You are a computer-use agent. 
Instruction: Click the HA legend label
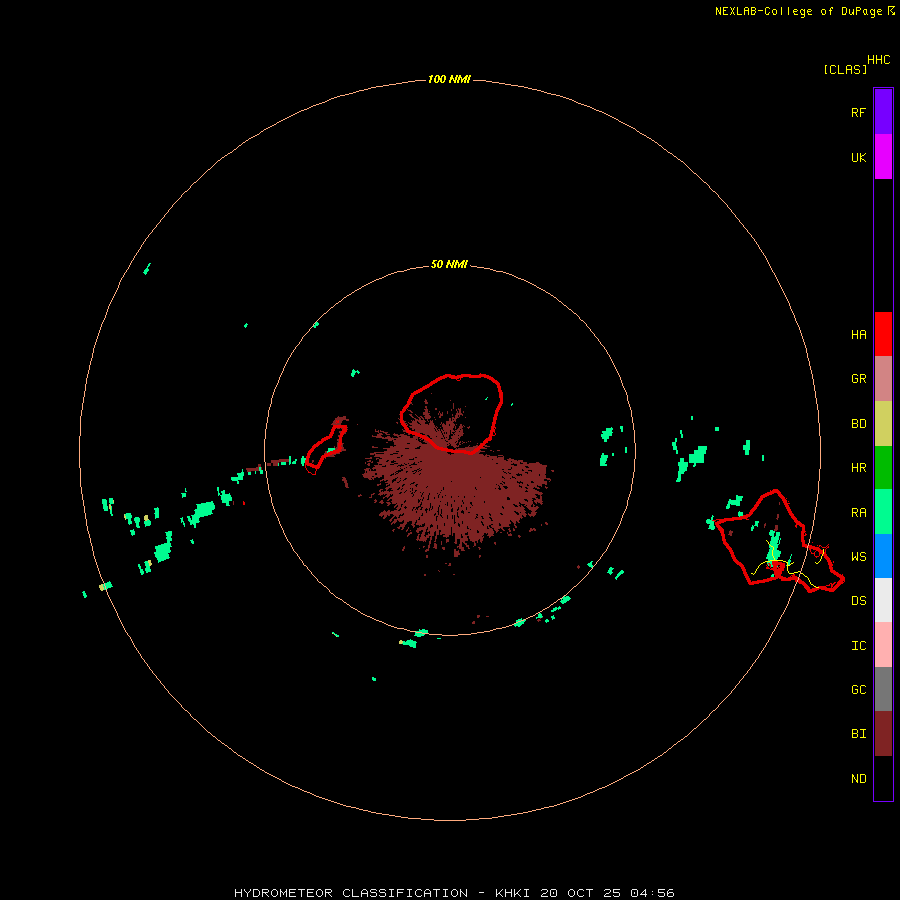click(858, 334)
